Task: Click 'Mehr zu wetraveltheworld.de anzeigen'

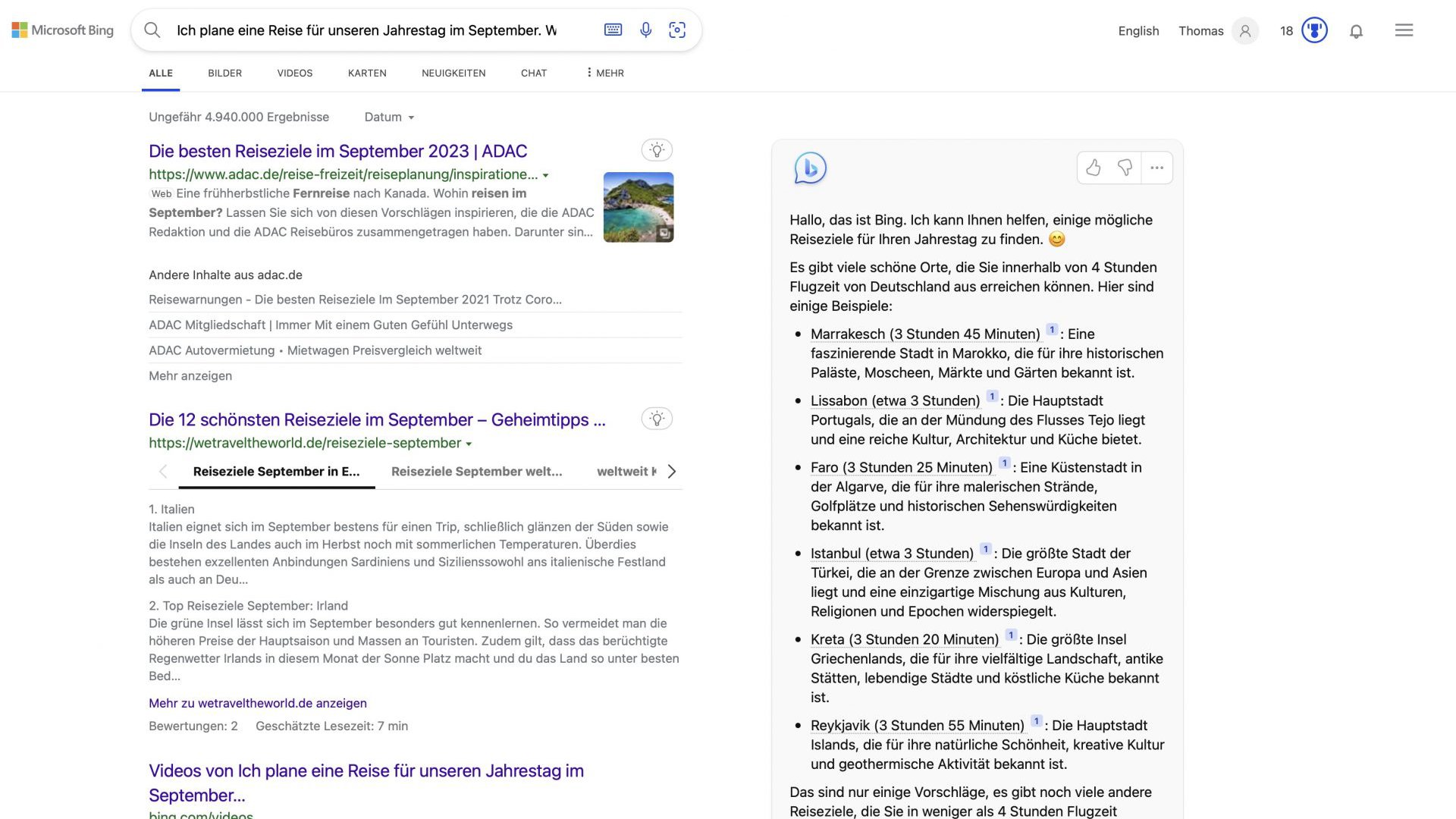Action: (x=258, y=703)
